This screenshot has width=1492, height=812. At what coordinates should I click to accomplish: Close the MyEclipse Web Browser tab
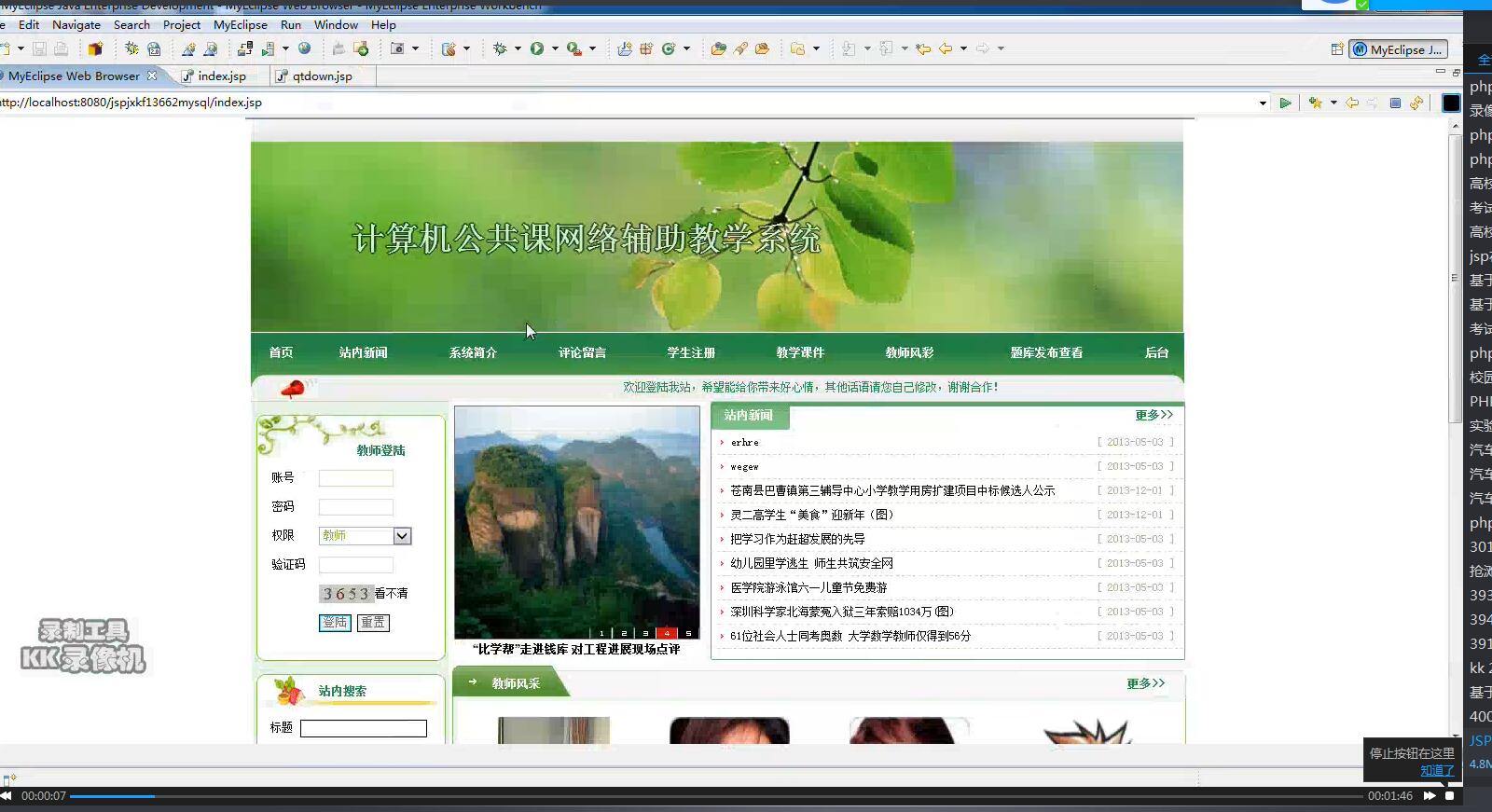click(x=152, y=76)
